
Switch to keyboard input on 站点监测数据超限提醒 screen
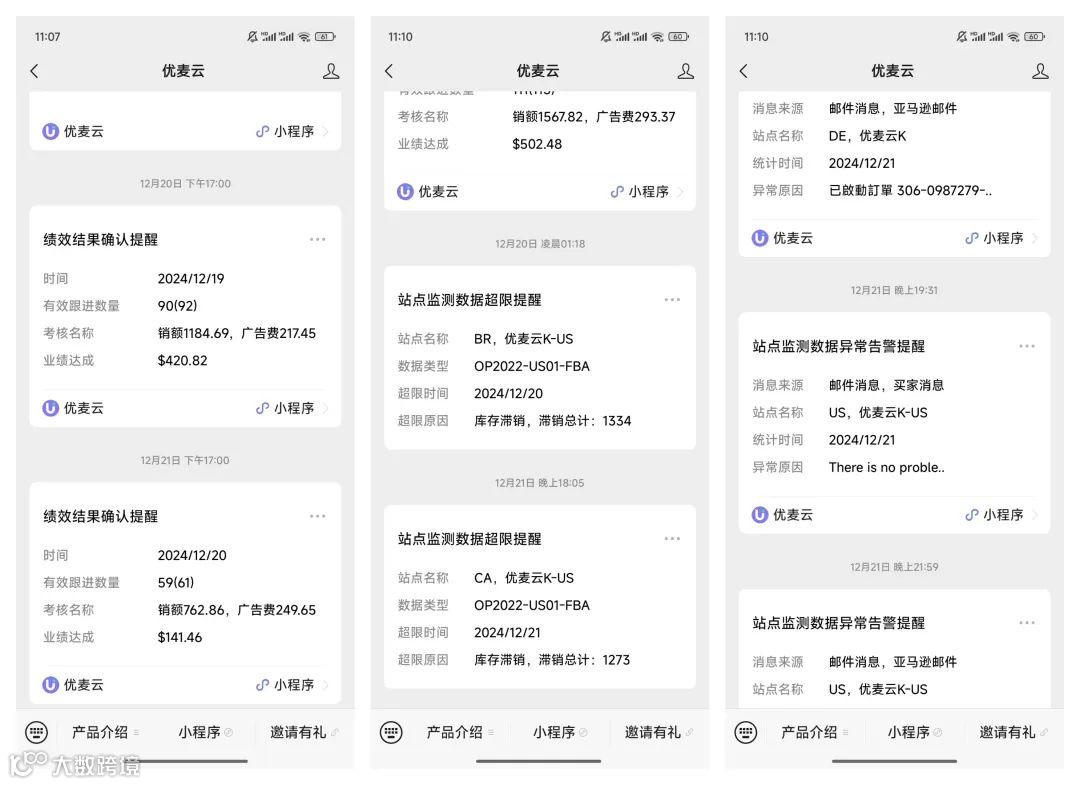coord(391,732)
